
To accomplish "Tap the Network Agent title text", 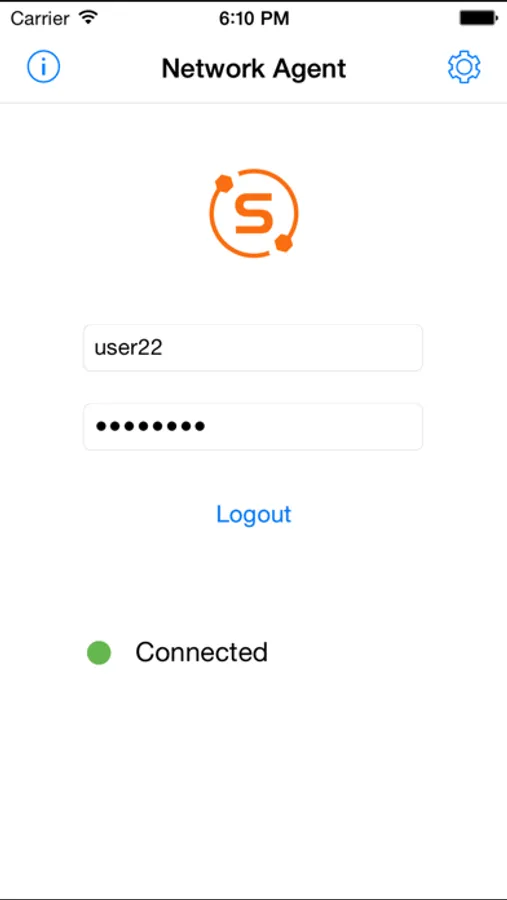I will [254, 68].
